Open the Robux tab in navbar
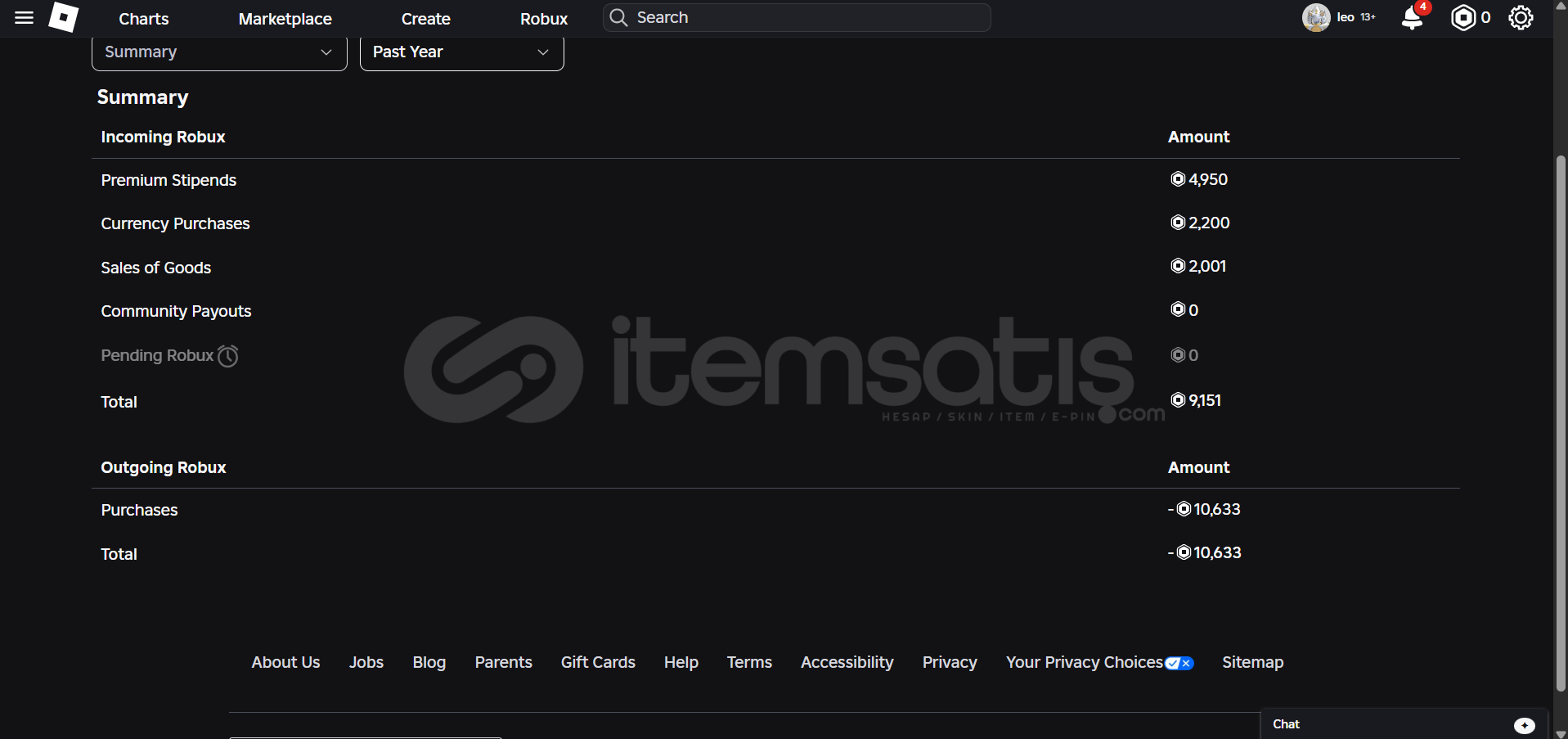 544,19
